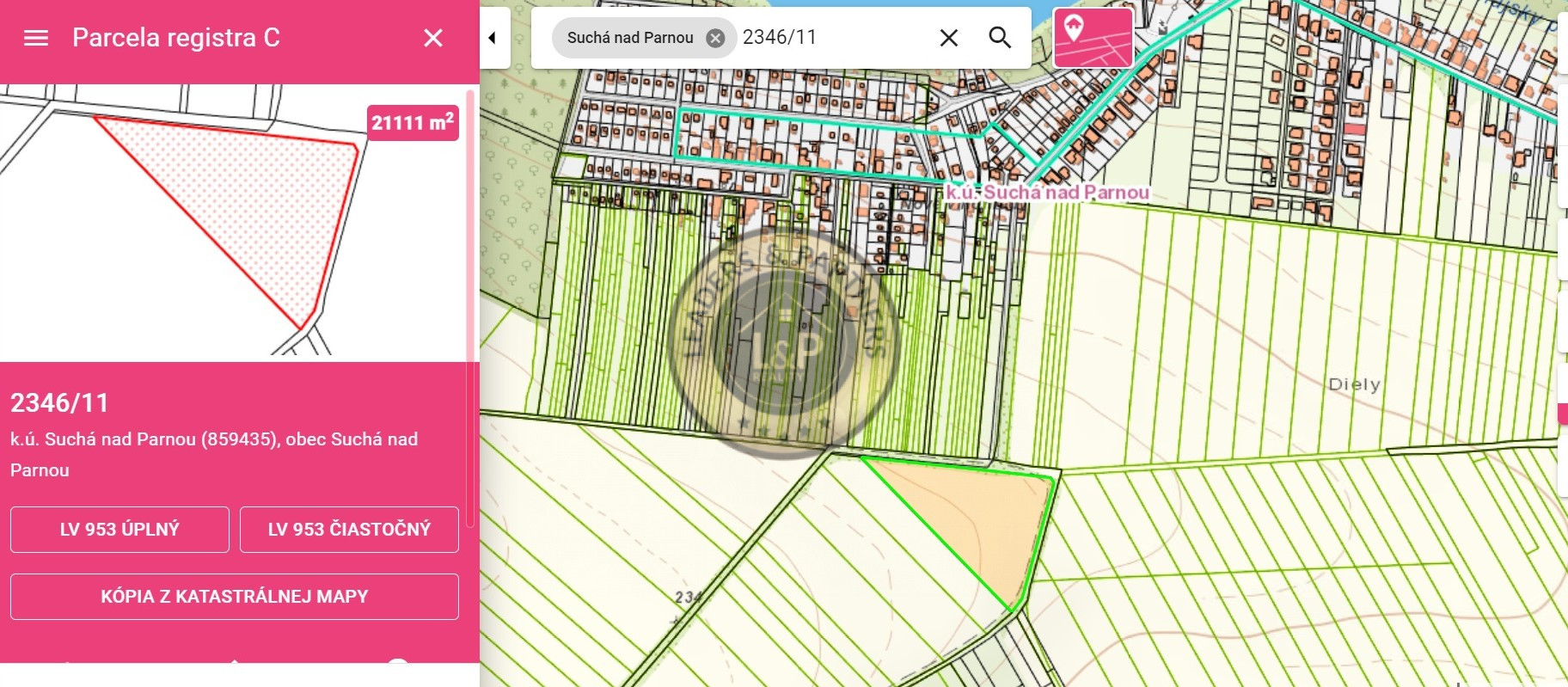Click the 2346/11 parcel number heading
This screenshot has width=1568, height=687.
point(59,402)
